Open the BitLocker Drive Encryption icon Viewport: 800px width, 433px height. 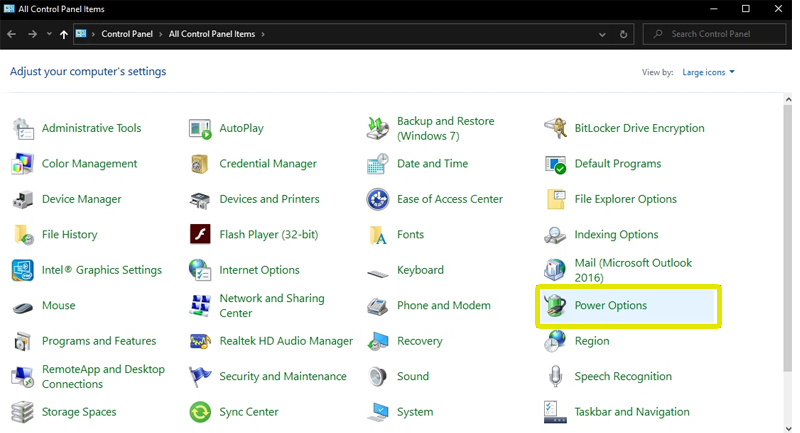(555, 129)
